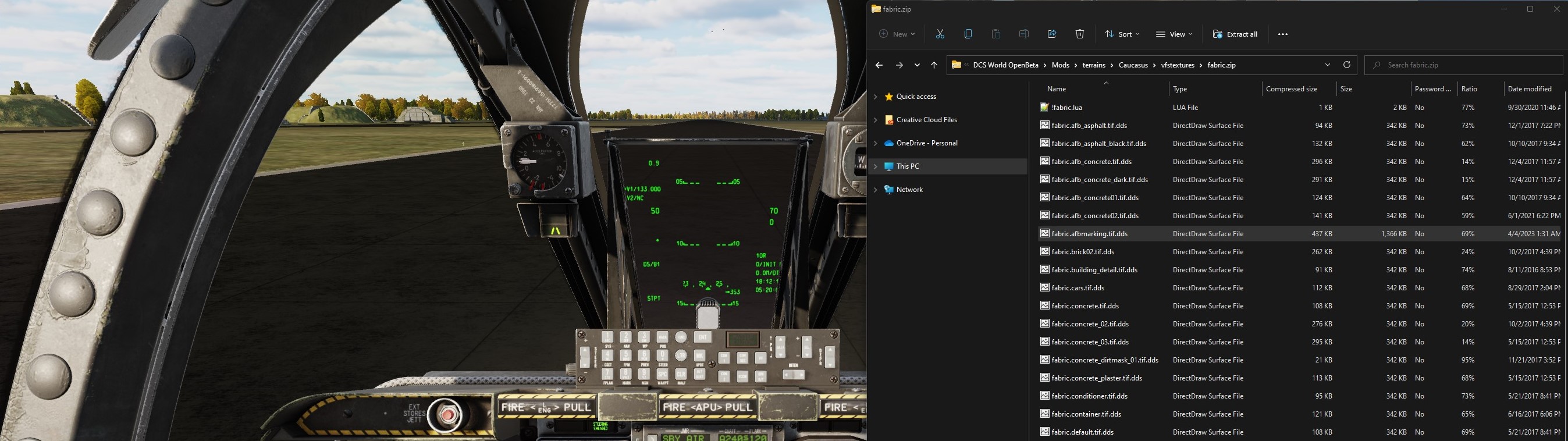Open the recent locations chevron

(x=917, y=65)
